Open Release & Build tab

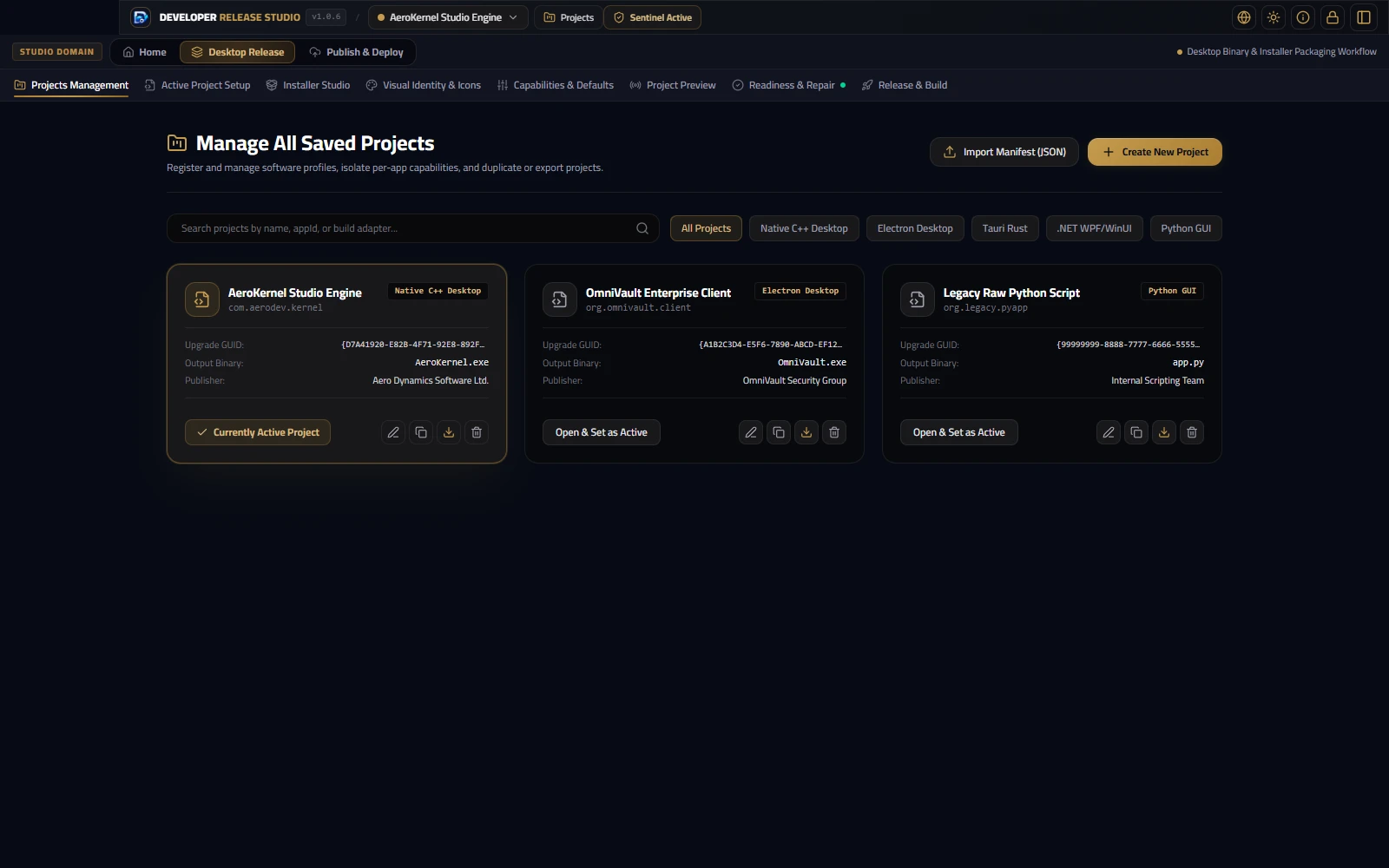pos(904,85)
